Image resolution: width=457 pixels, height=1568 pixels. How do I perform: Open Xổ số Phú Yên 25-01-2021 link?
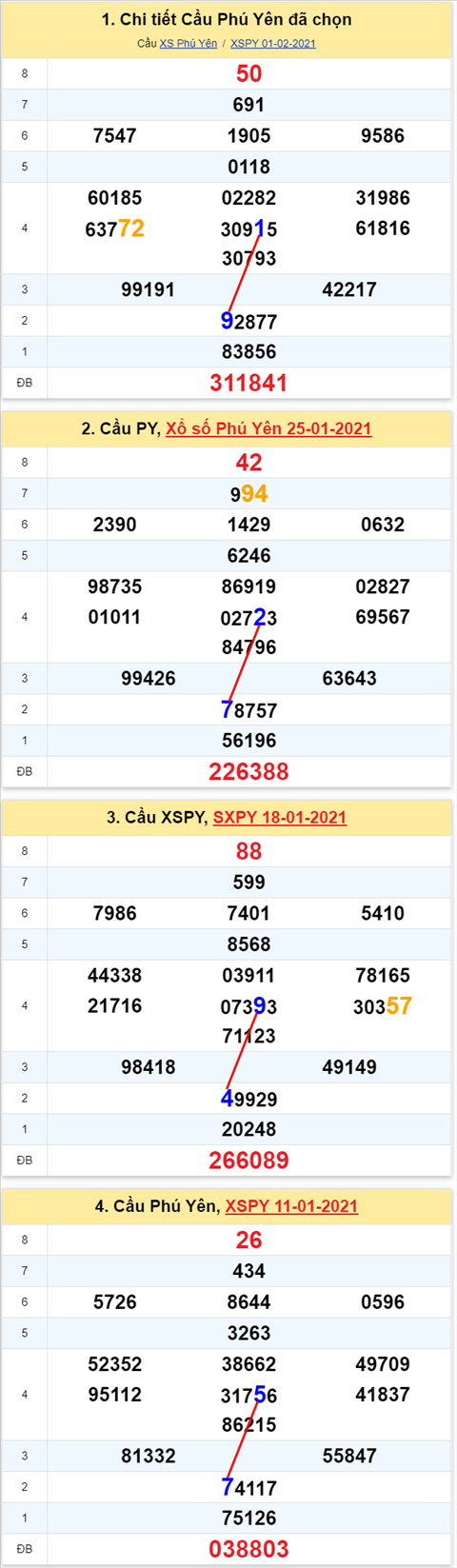[268, 428]
